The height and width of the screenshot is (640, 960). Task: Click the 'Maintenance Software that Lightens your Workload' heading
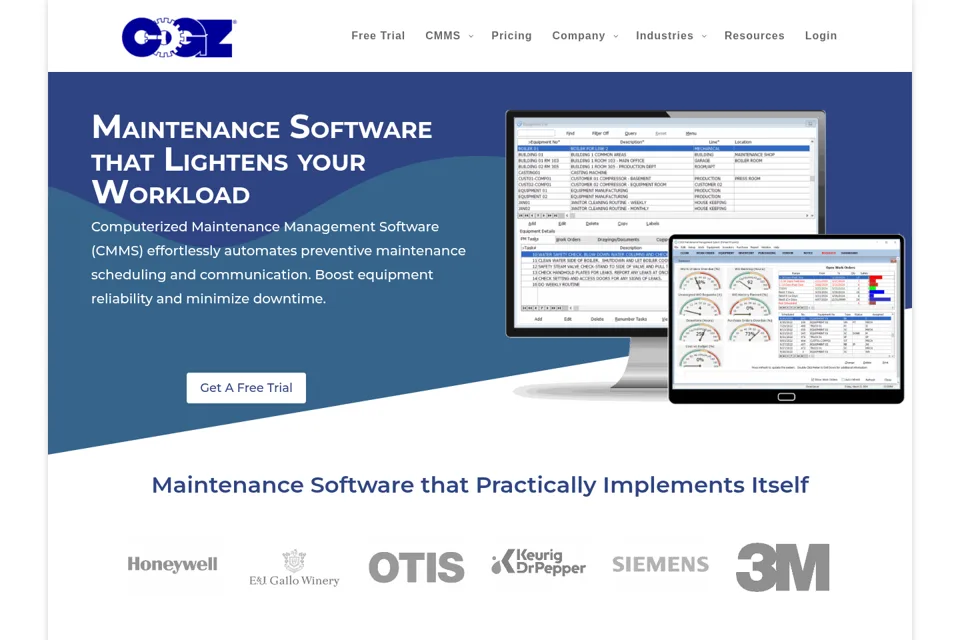tap(262, 159)
